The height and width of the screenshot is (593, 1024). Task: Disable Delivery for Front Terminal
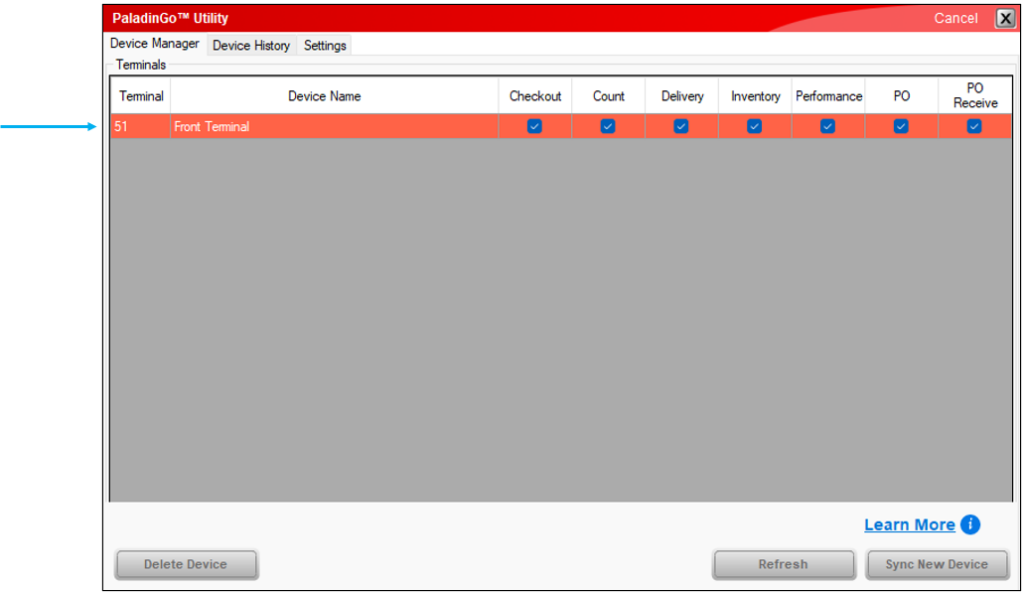(x=681, y=126)
